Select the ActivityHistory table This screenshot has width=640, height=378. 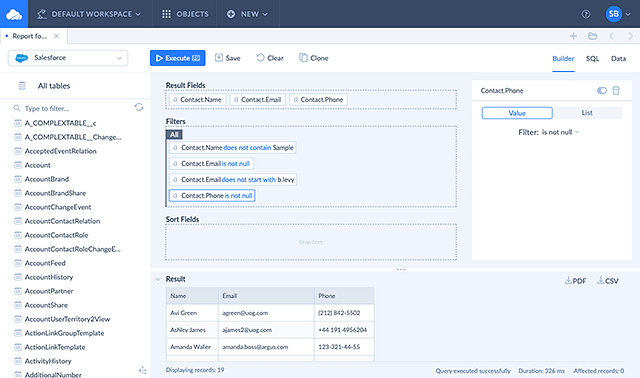coord(48,361)
